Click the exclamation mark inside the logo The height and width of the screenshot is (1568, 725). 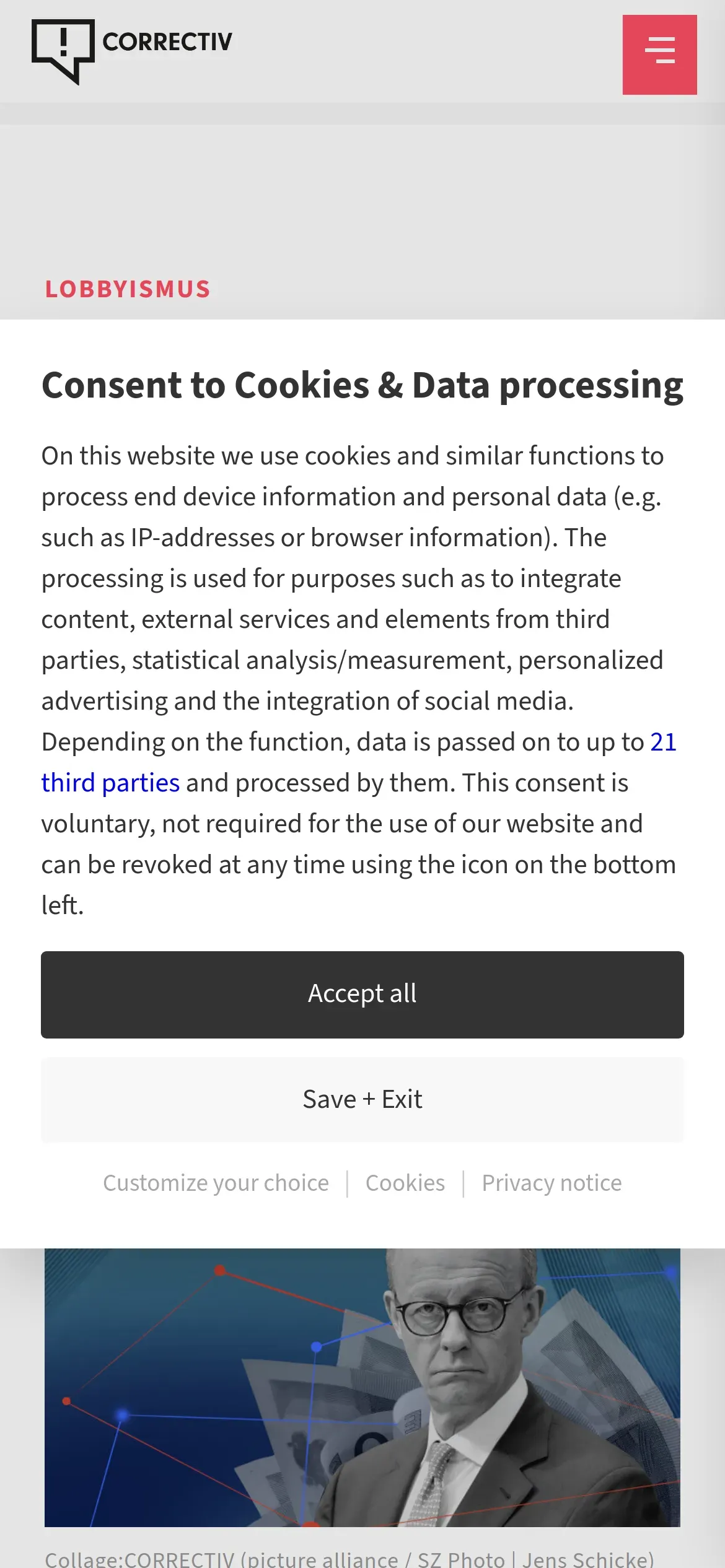click(x=63, y=42)
